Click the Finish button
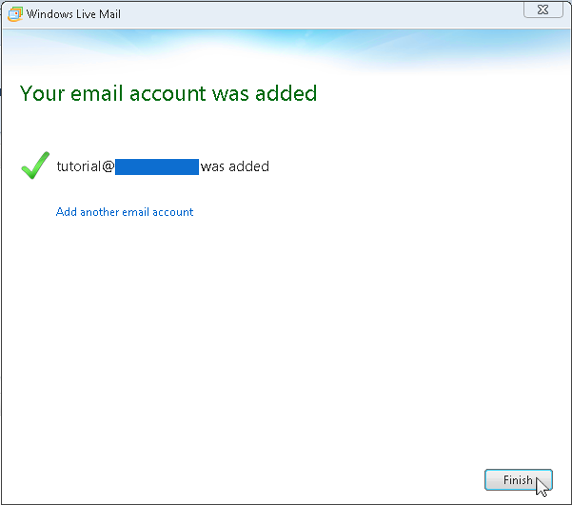Screen dimensions: 572x505 [518, 480]
